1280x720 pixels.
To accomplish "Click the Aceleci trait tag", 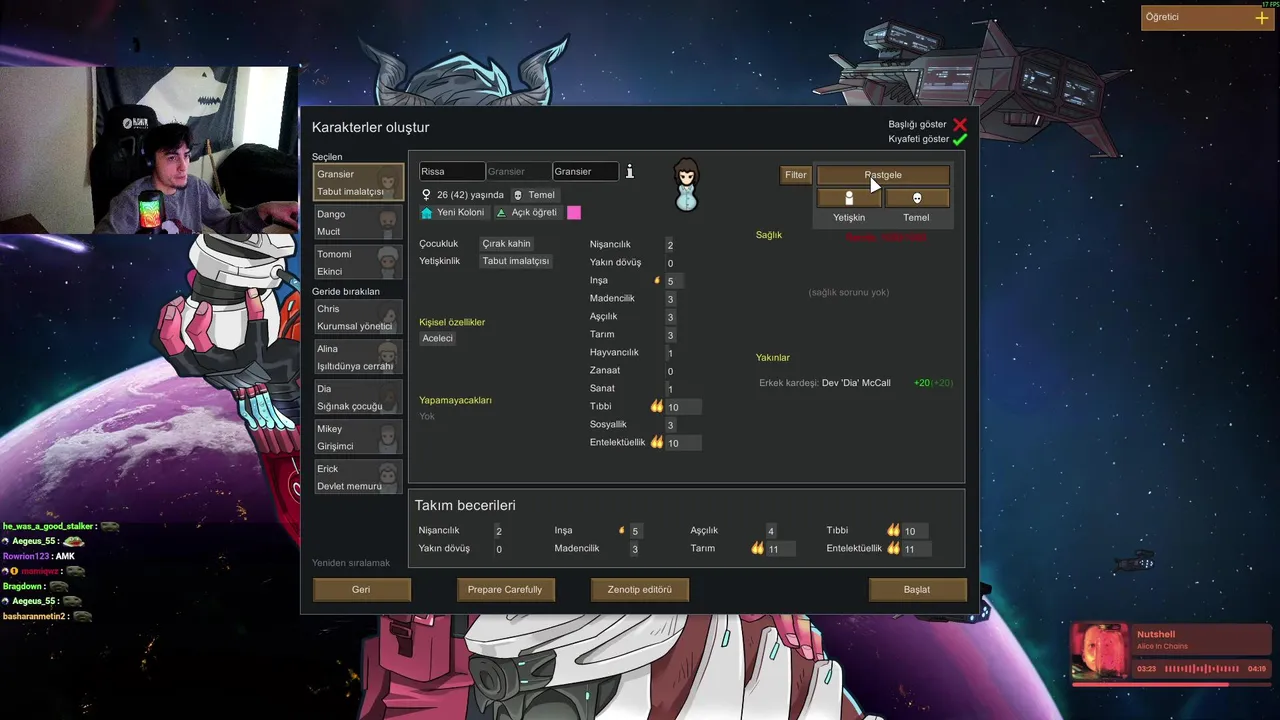I will tap(438, 338).
